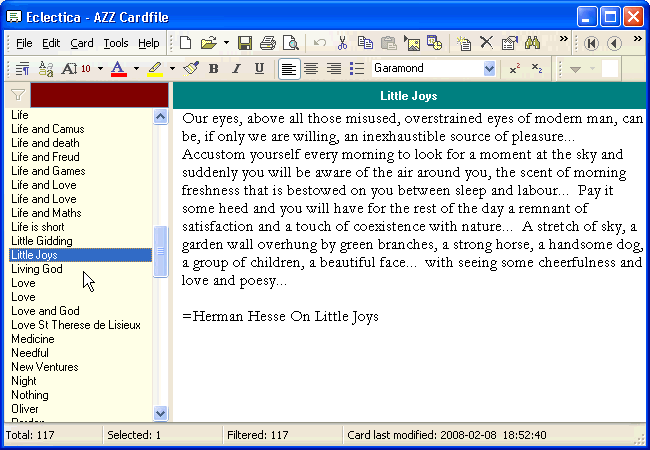Save the cardfile with the floppy disk icon
This screenshot has height=450, width=650.
[x=245, y=43]
